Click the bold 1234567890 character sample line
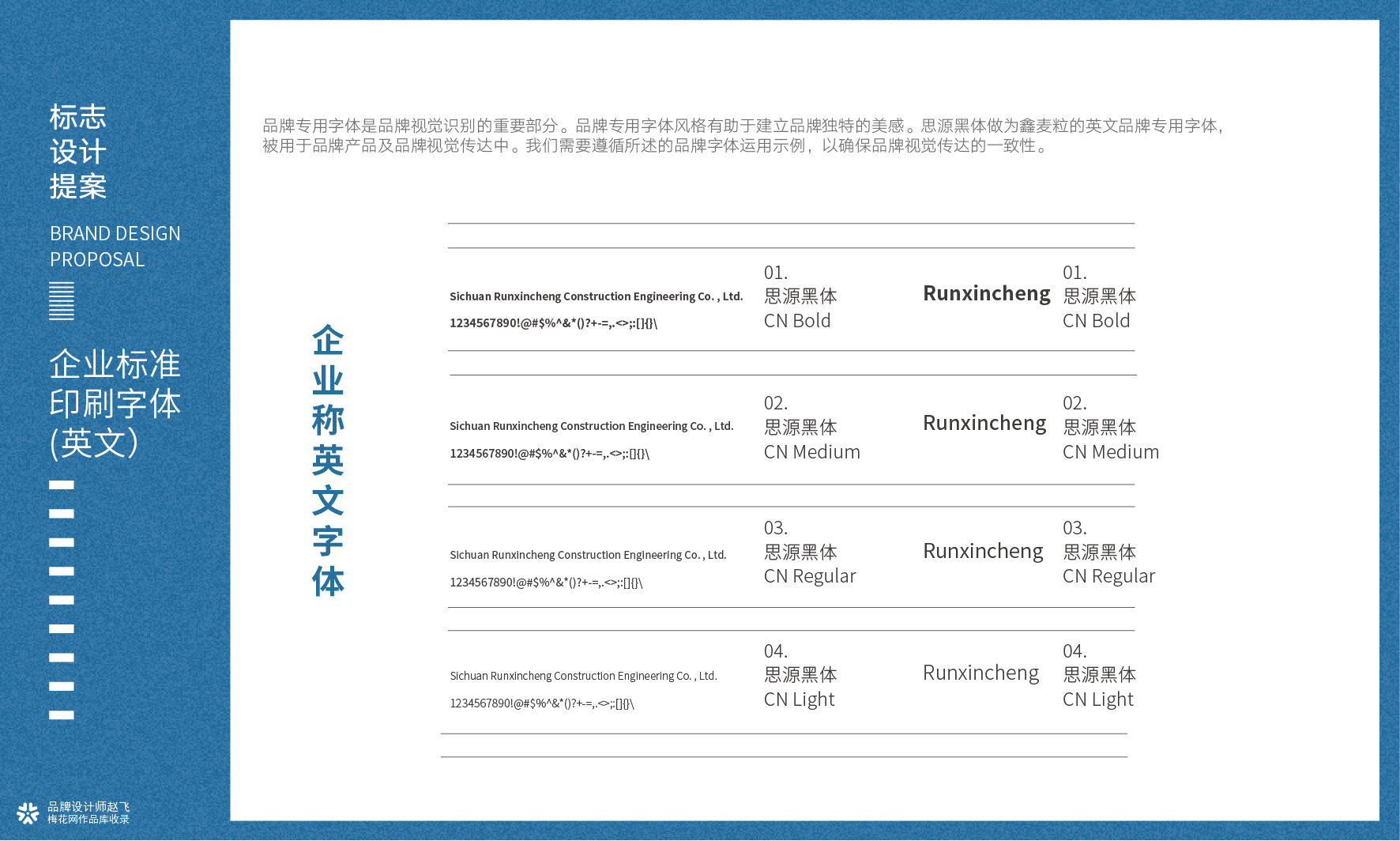The width and height of the screenshot is (1400, 841). pyautogui.click(x=553, y=323)
